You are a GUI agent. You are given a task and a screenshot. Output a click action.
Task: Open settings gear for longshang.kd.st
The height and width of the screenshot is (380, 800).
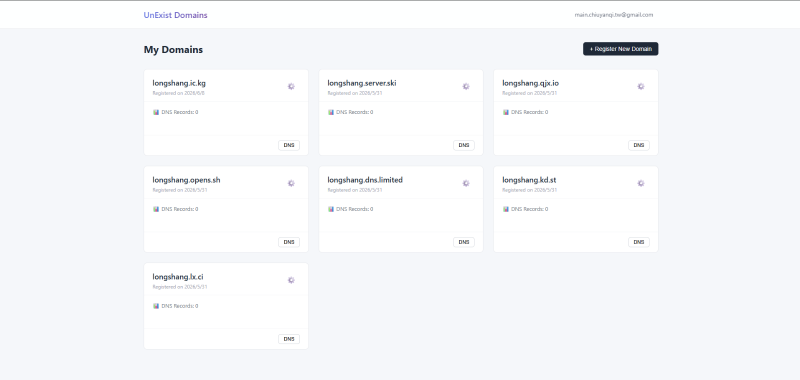pyautogui.click(x=641, y=183)
